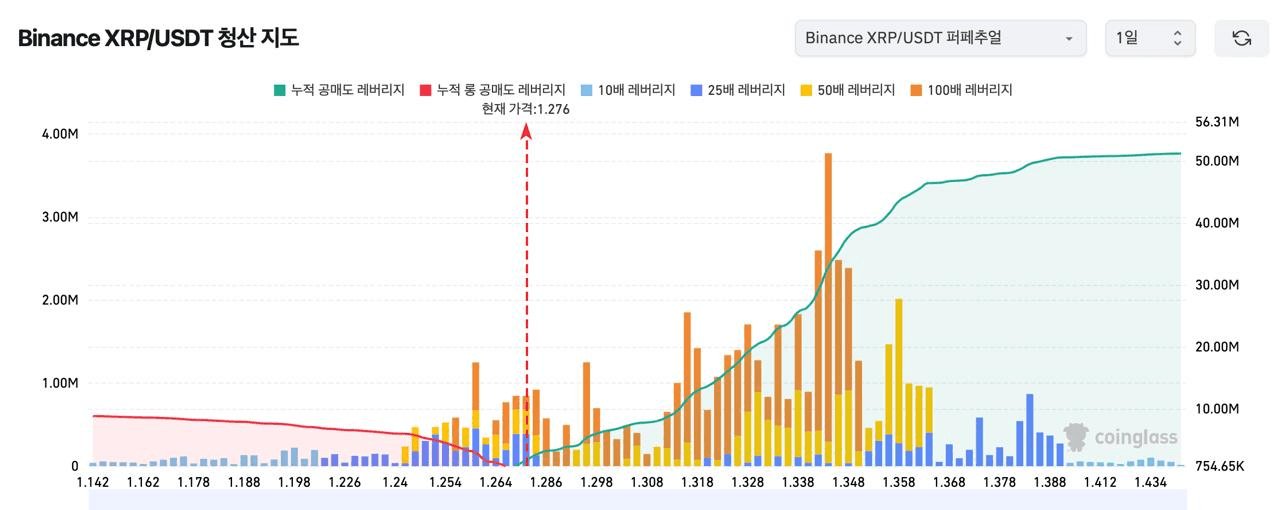The width and height of the screenshot is (1280, 510).
Task: Toggle the 100배 레버리지 legend series
Action: (962, 90)
